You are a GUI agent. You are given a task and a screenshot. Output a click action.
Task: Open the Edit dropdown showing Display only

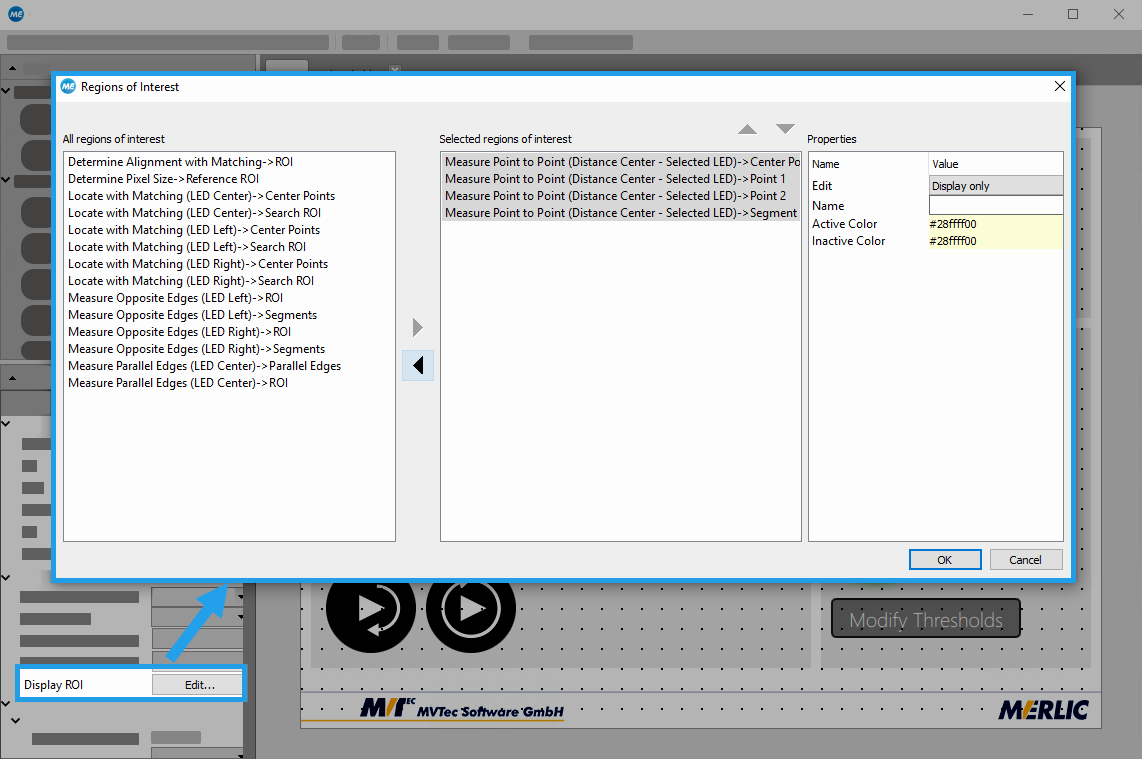tap(995, 186)
